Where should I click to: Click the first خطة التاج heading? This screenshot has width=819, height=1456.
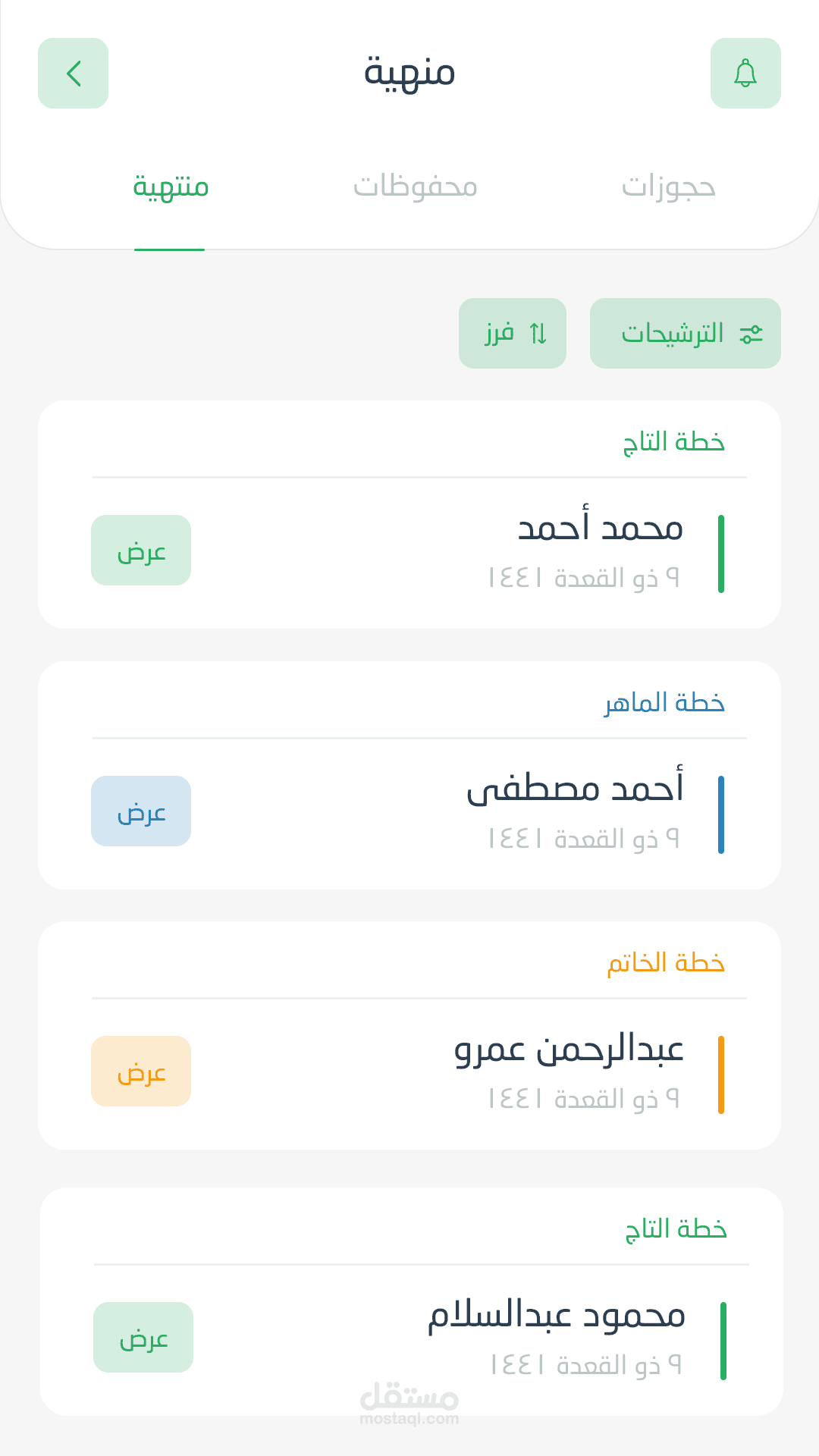click(x=673, y=442)
